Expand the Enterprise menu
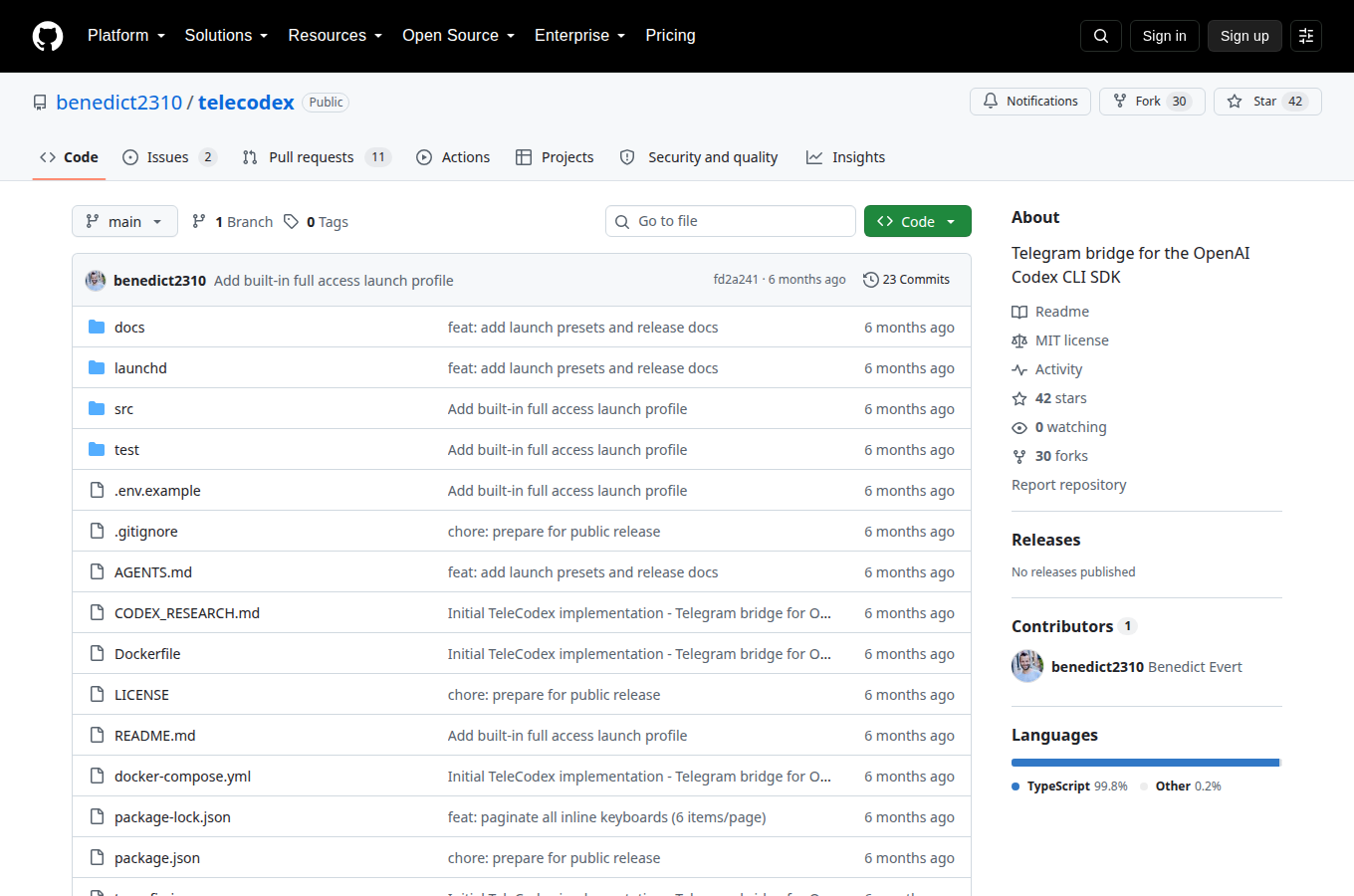The image size is (1354, 896). point(580,36)
